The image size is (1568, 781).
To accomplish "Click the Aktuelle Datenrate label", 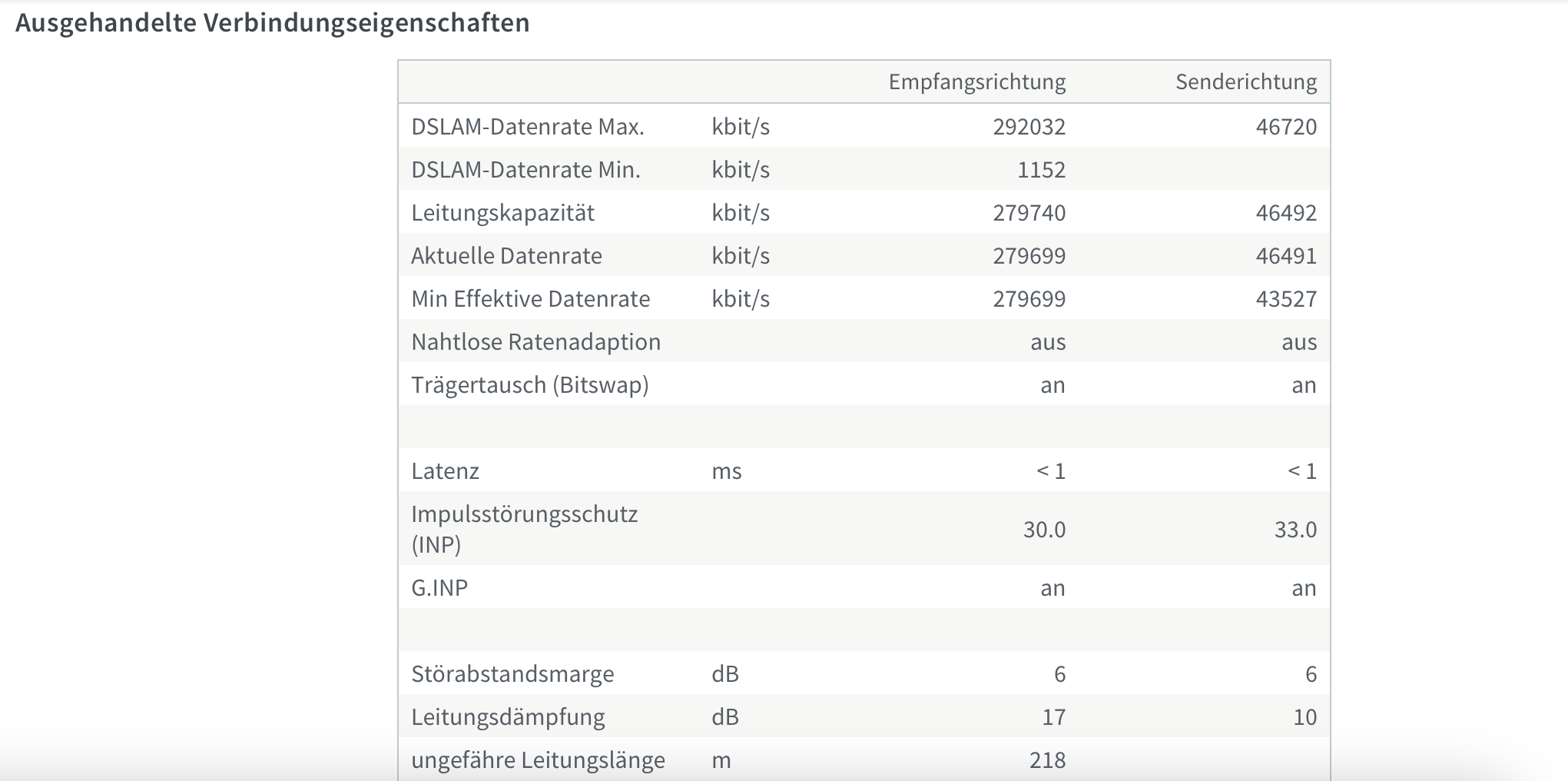I will (506, 255).
